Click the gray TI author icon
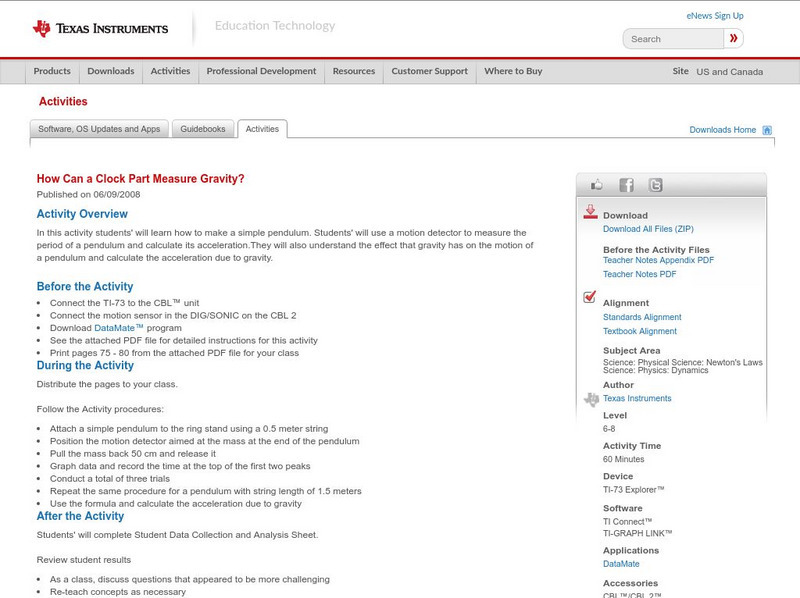 pos(591,399)
